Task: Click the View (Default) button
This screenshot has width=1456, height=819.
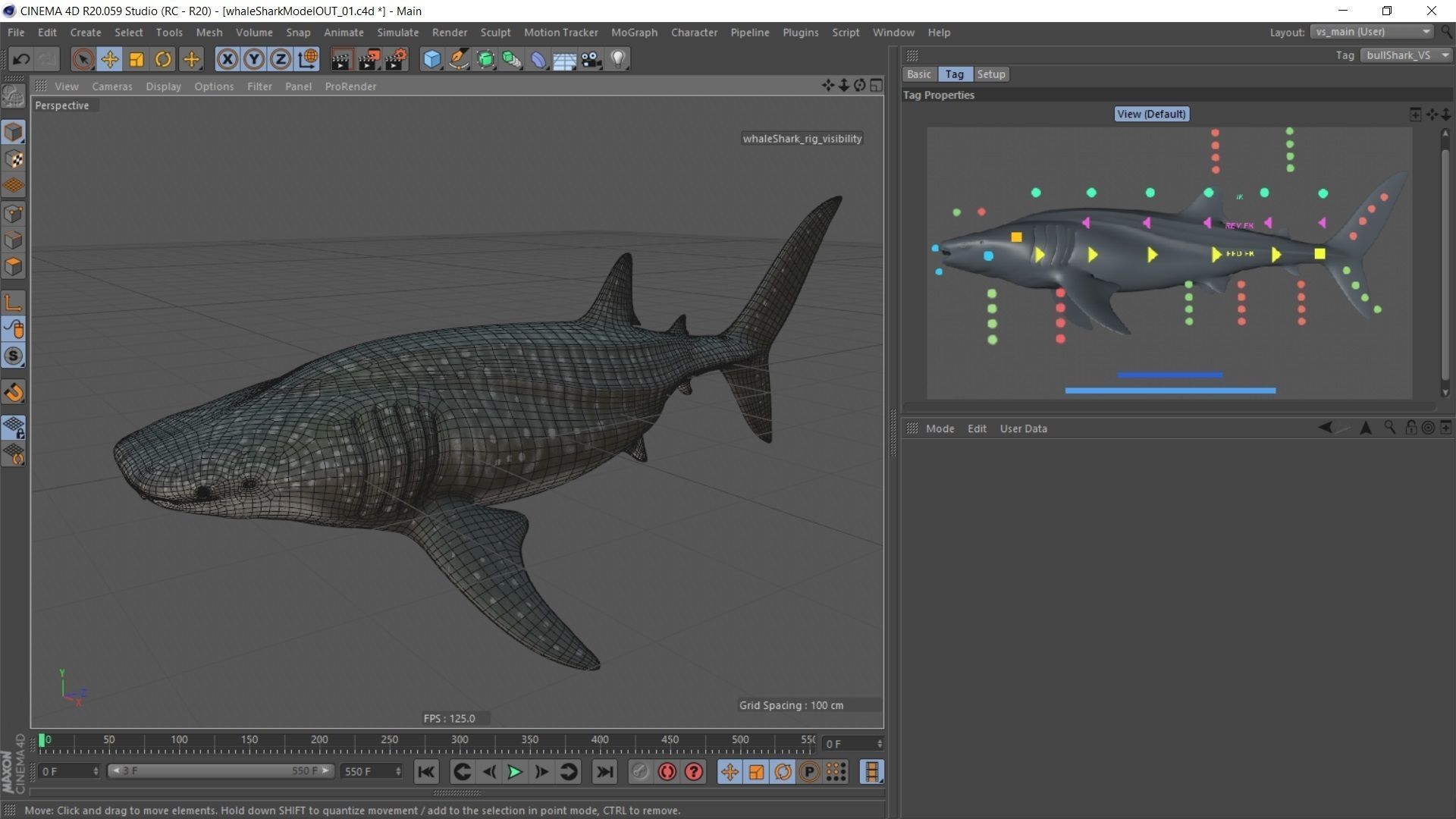Action: coord(1151,114)
